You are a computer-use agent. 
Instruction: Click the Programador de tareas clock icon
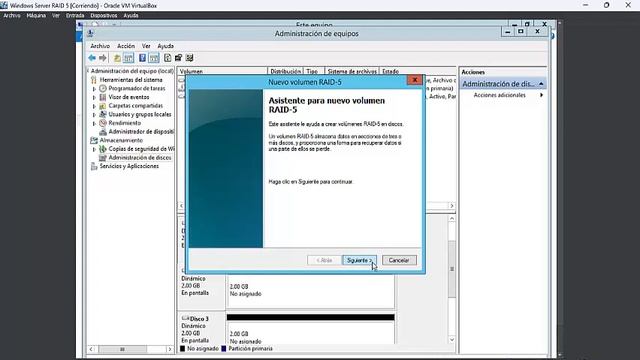pos(103,89)
